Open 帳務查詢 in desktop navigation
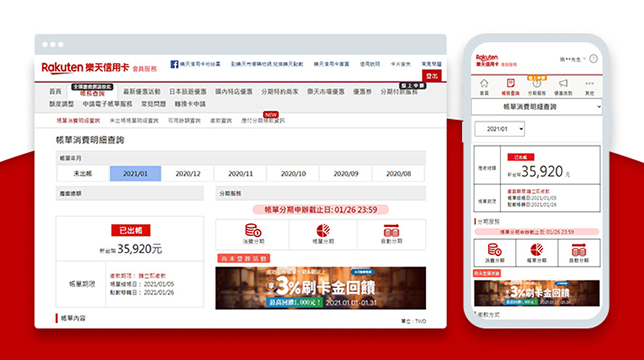This screenshot has height=360, width=644. [x=92, y=94]
